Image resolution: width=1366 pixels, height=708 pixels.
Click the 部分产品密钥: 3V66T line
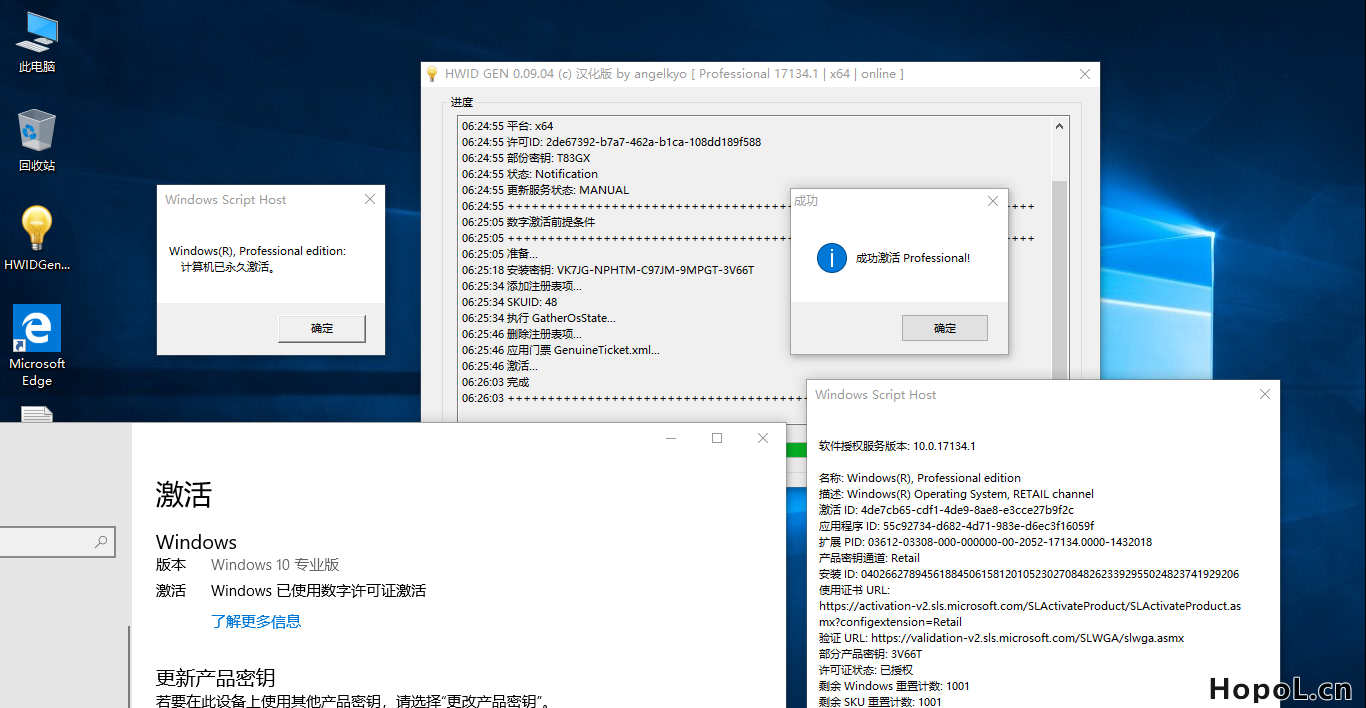click(x=871, y=654)
